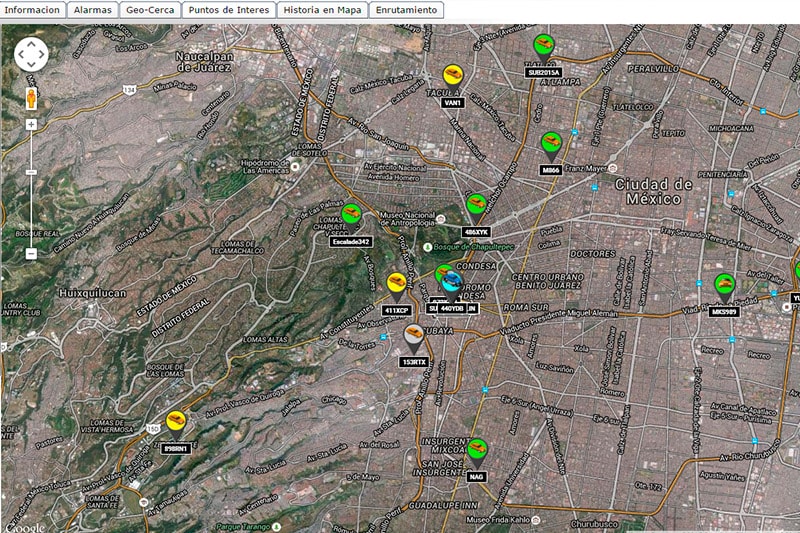The height and width of the screenshot is (533, 800).
Task: Click the GUADALUPE INN label
Action: click(x=443, y=505)
